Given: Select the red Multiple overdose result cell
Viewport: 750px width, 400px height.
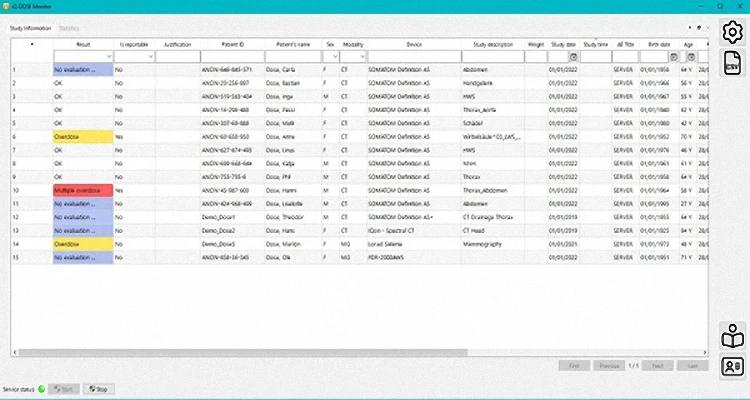Looking at the screenshot, I should coord(82,189).
